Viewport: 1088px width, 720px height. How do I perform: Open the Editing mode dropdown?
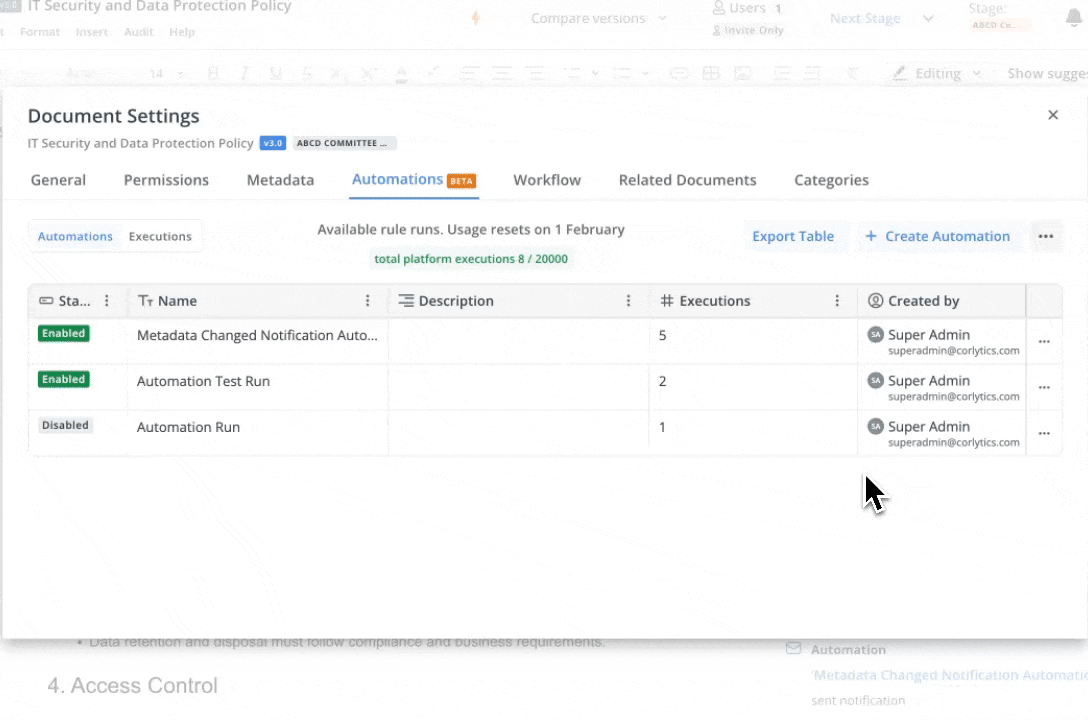tap(938, 73)
